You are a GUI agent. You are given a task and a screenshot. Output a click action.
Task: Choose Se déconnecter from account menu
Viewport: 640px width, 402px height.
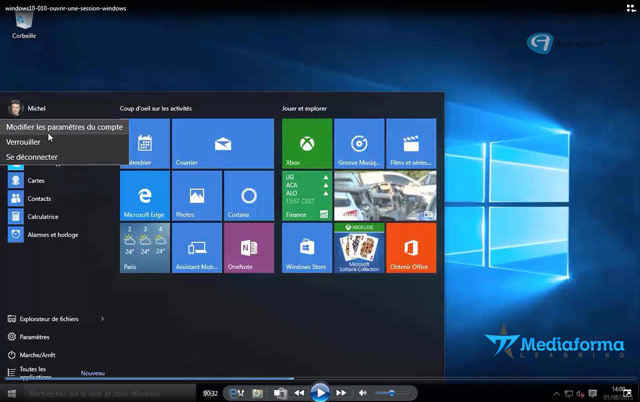point(64,157)
